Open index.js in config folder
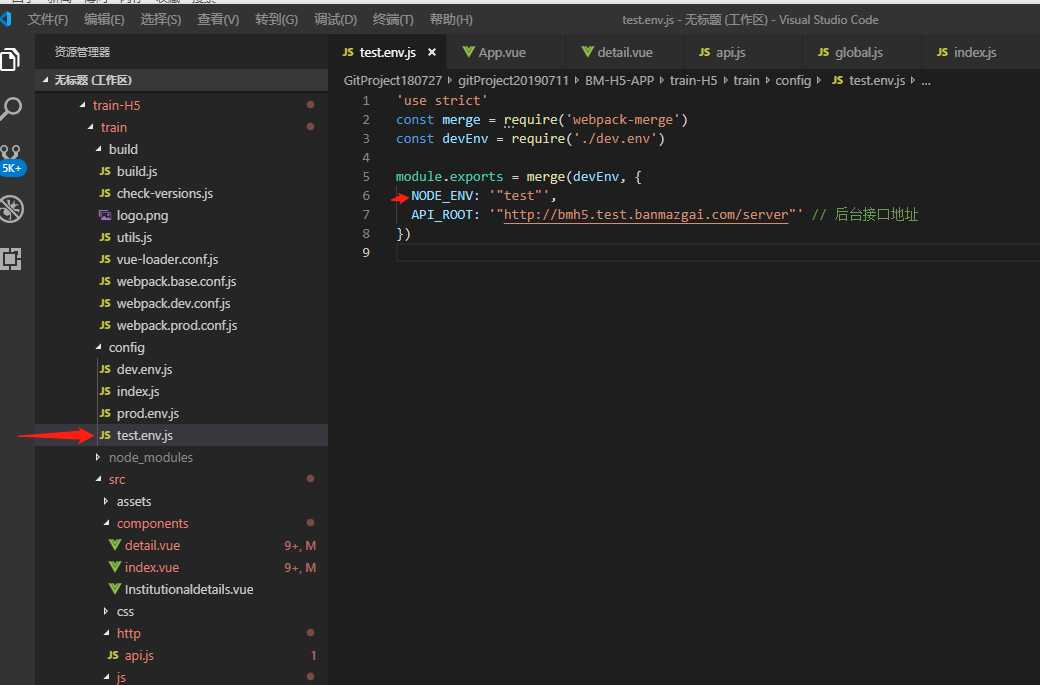This screenshot has width=1040, height=685. coord(181,391)
